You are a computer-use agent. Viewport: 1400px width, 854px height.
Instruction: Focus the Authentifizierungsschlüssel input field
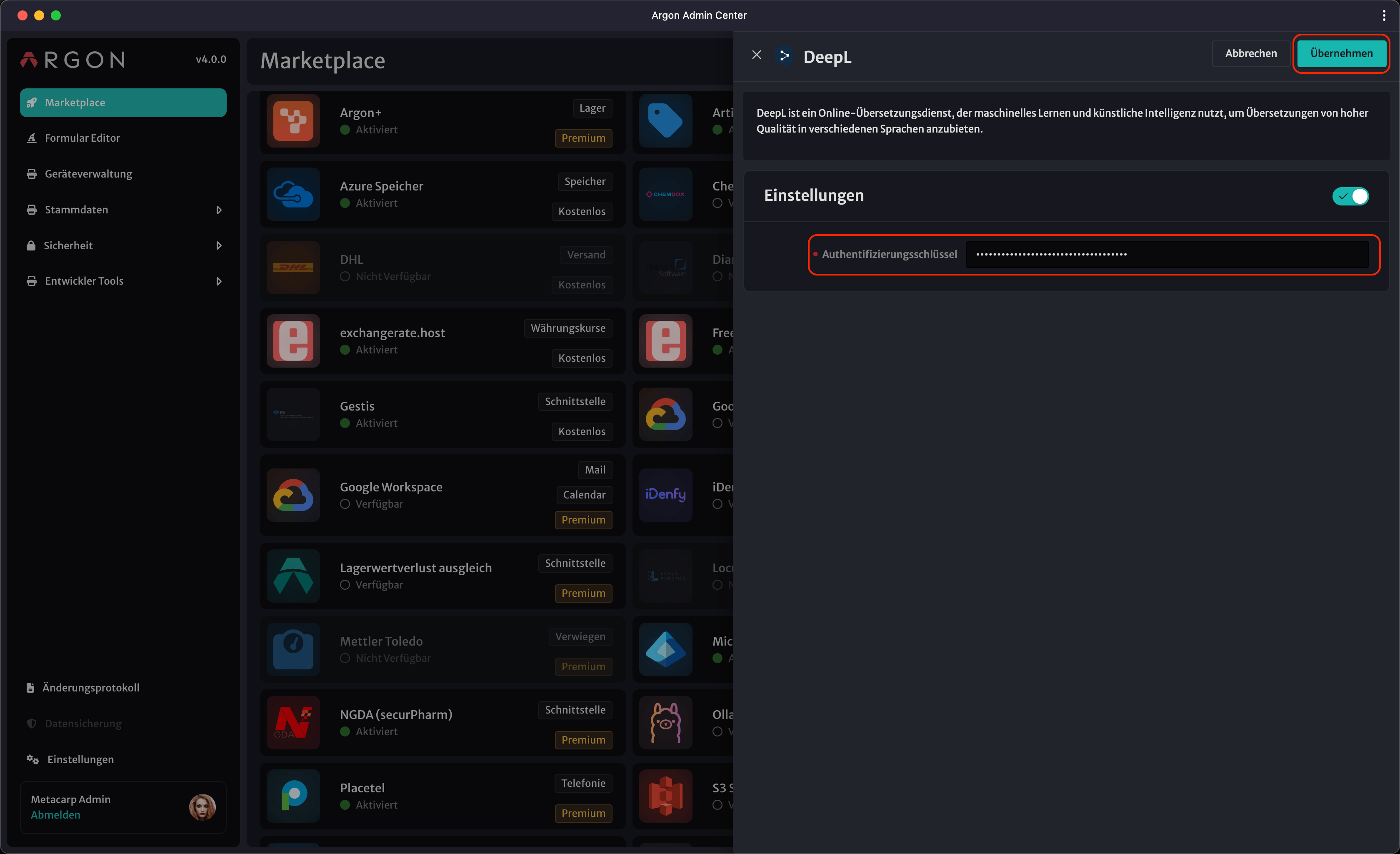coord(1167,255)
